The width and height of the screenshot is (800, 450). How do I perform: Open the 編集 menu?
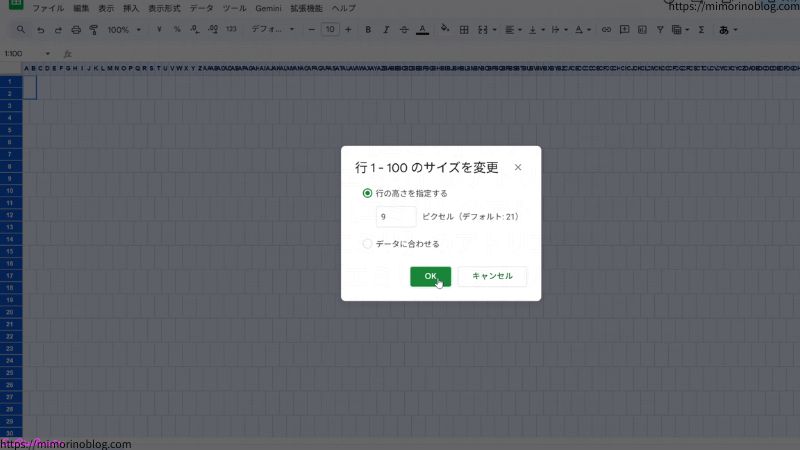point(81,8)
